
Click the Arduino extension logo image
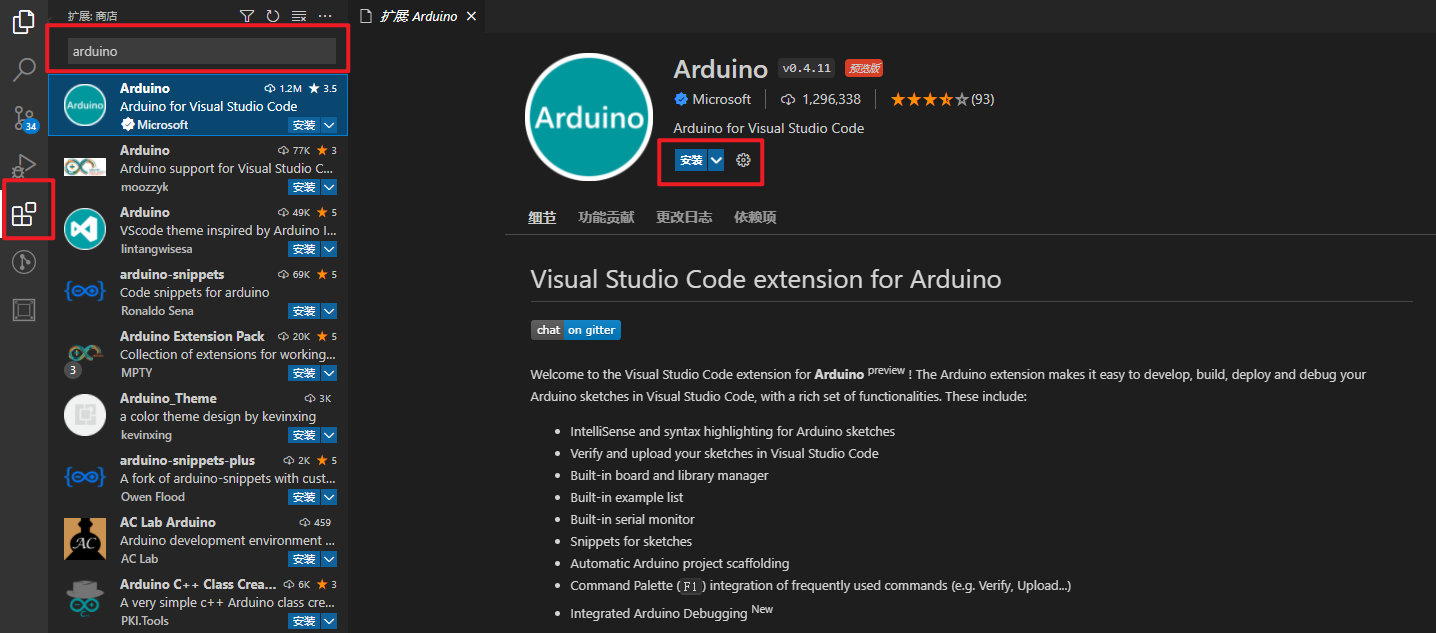(589, 116)
